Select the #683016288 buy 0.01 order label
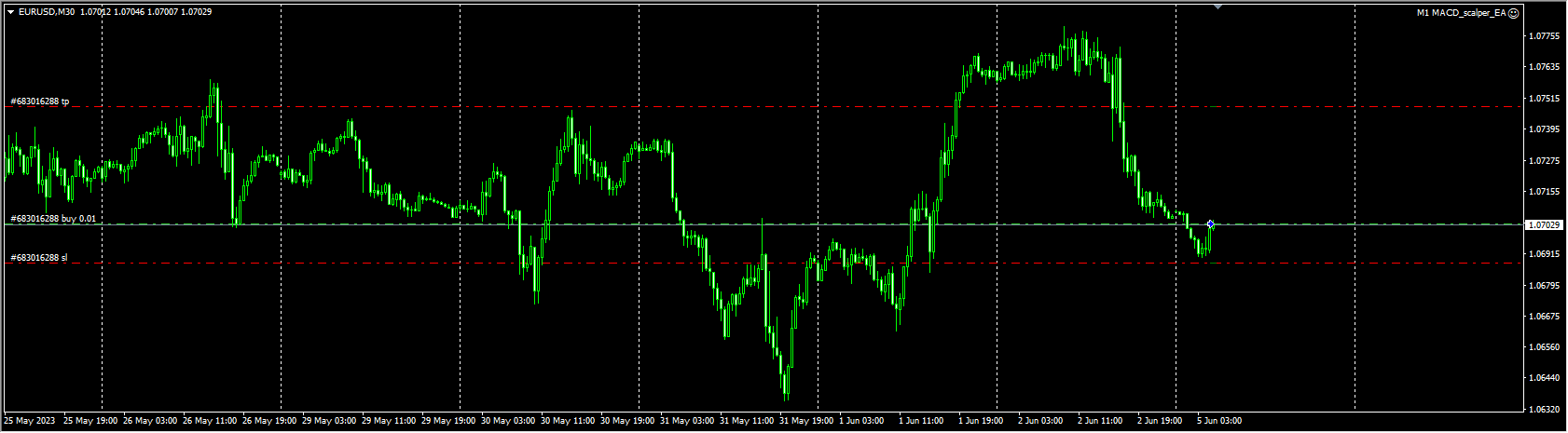The height and width of the screenshot is (433, 1568). tap(53, 218)
